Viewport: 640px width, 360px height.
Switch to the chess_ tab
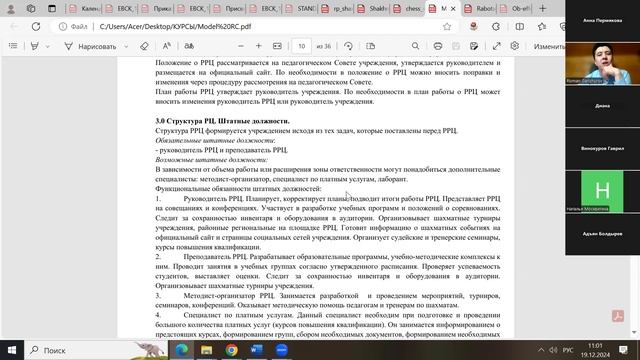(408, 8)
